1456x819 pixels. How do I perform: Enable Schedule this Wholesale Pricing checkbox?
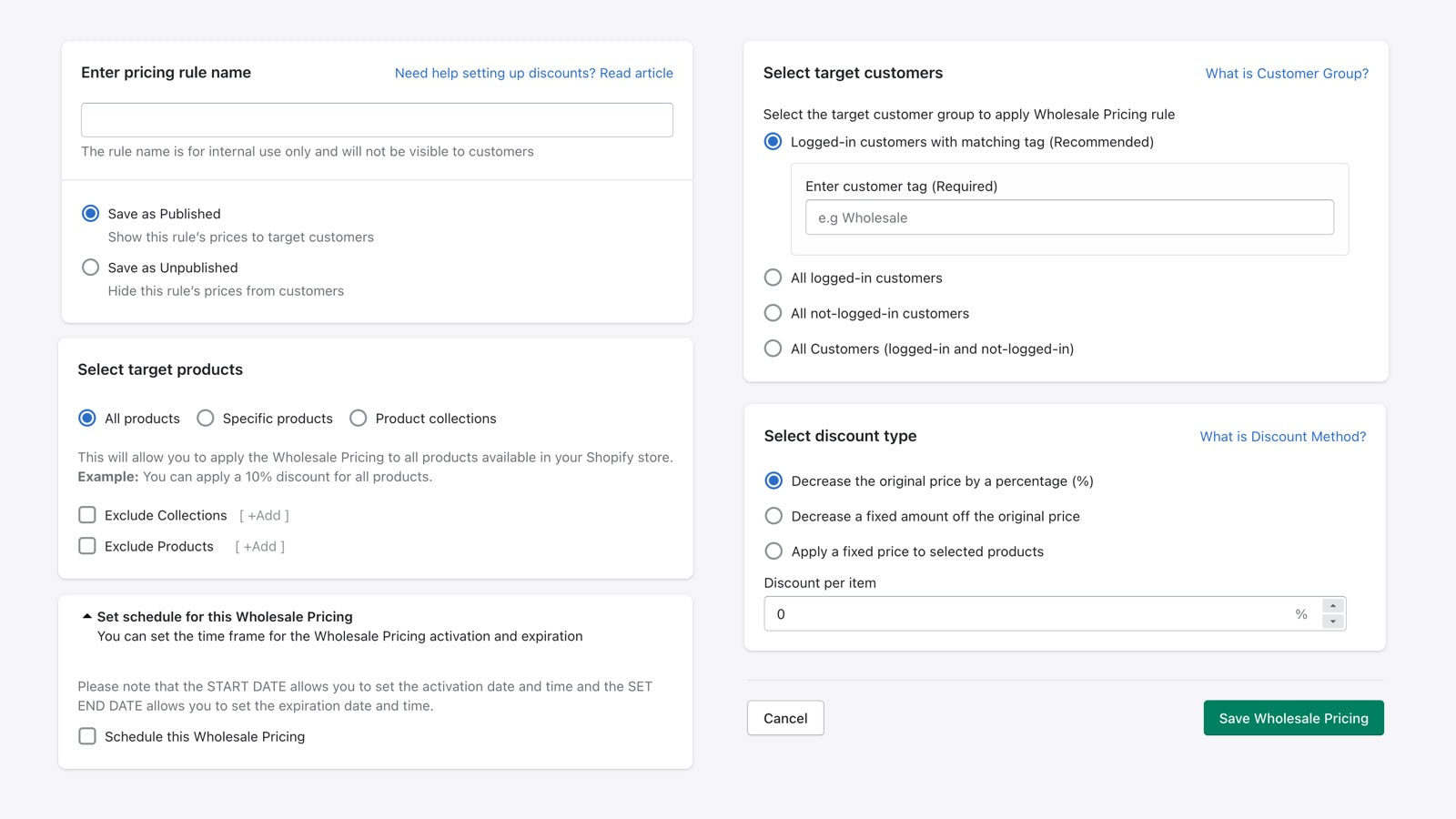87,736
